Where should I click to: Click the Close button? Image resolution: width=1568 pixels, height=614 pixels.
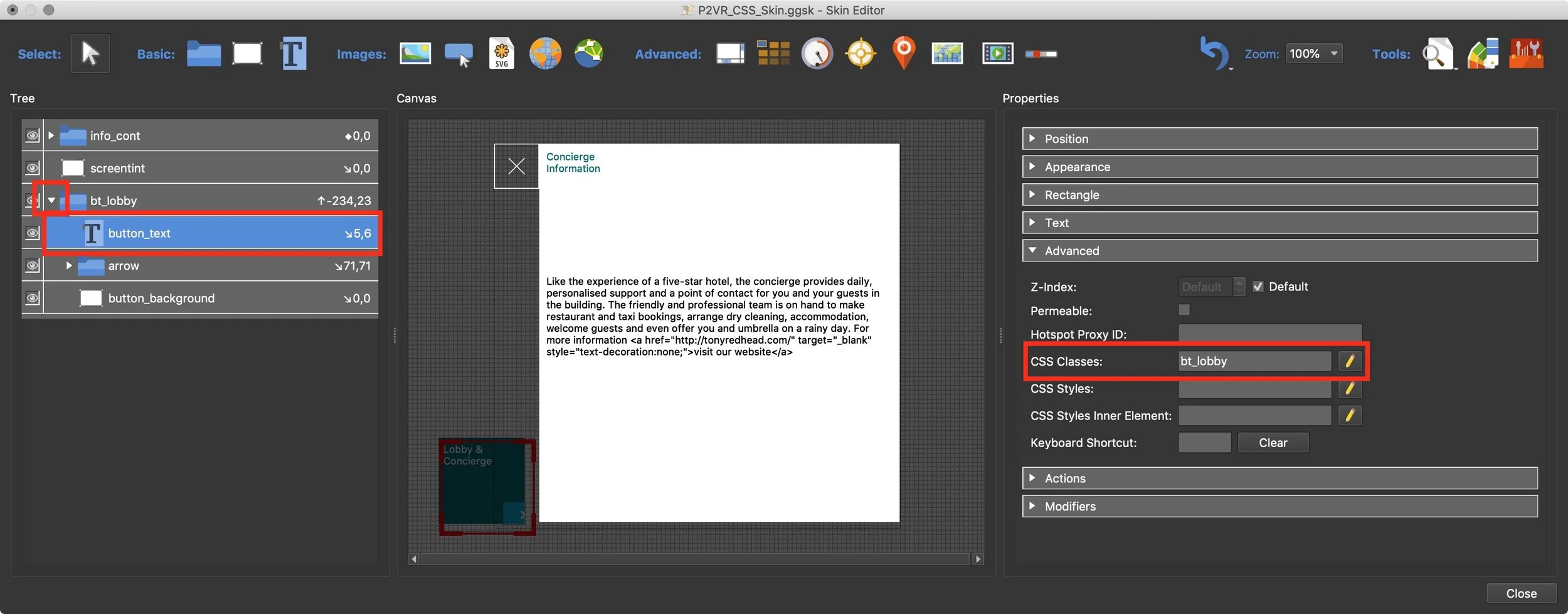tap(1521, 593)
